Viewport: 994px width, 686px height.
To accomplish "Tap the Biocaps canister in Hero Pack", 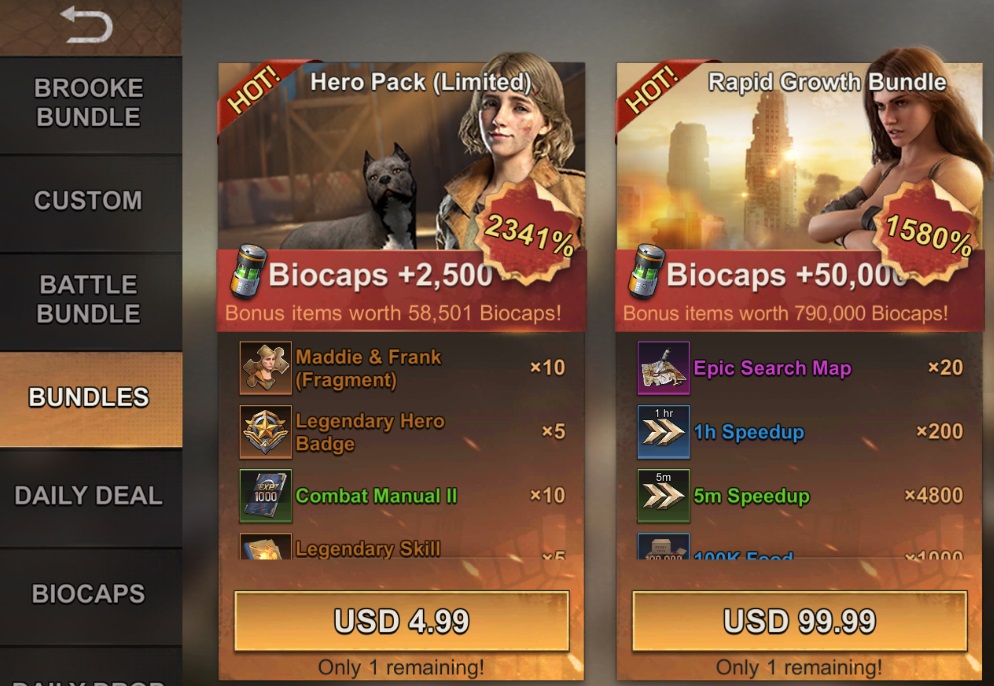I will (248, 272).
